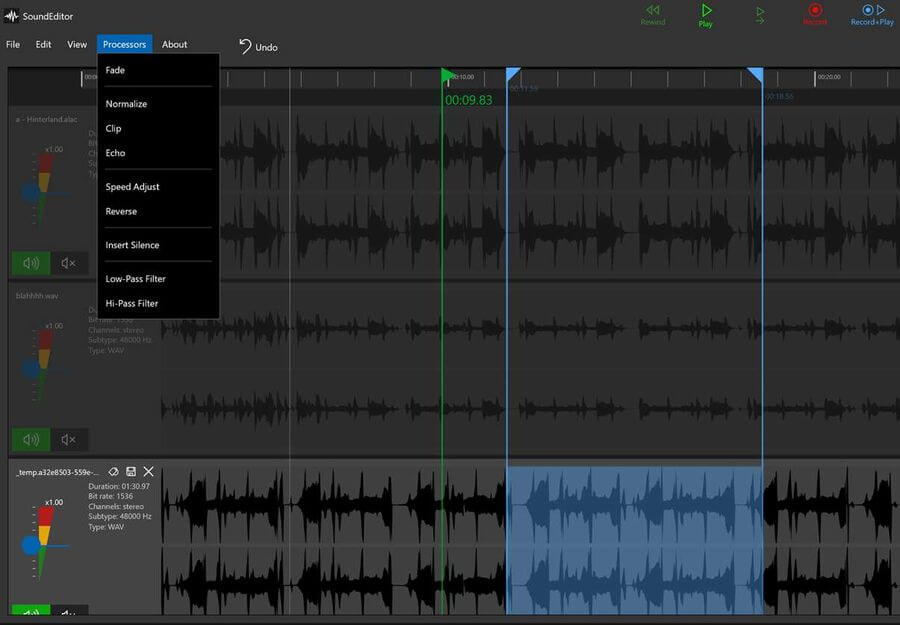This screenshot has height=625, width=900.
Task: Enable speaker on blahhhh.wav track
Action: click(x=31, y=440)
